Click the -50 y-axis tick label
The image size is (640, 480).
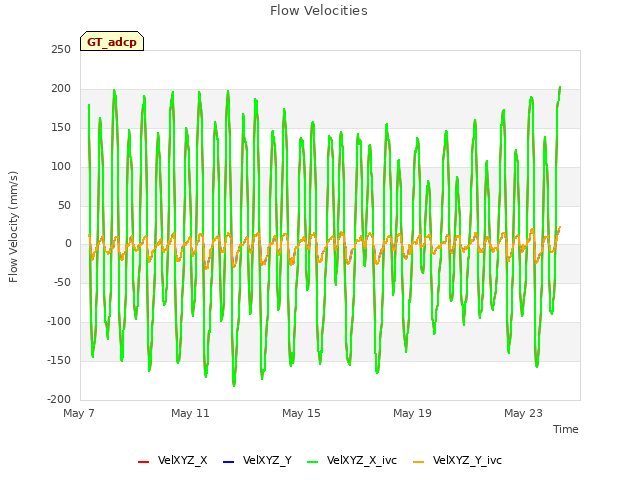pyautogui.click(x=62, y=282)
